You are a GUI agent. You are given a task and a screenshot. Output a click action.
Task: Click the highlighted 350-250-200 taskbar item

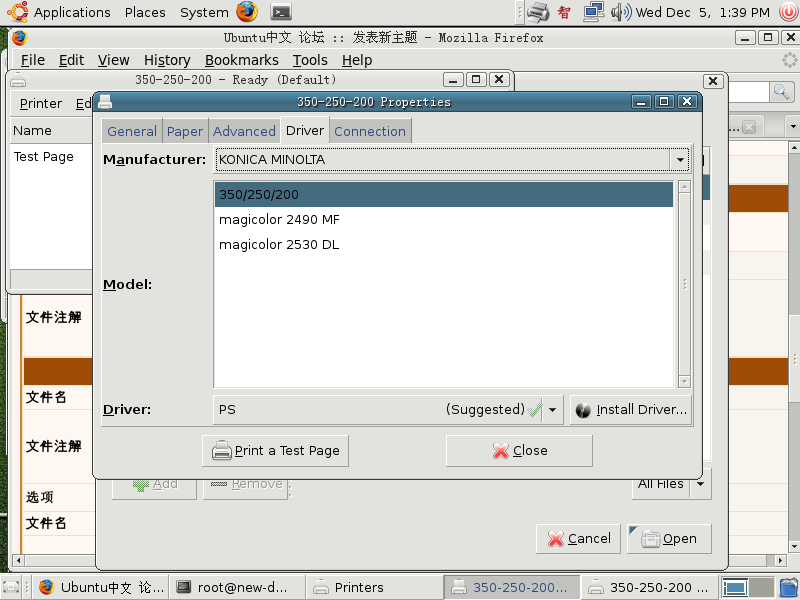(x=511, y=587)
